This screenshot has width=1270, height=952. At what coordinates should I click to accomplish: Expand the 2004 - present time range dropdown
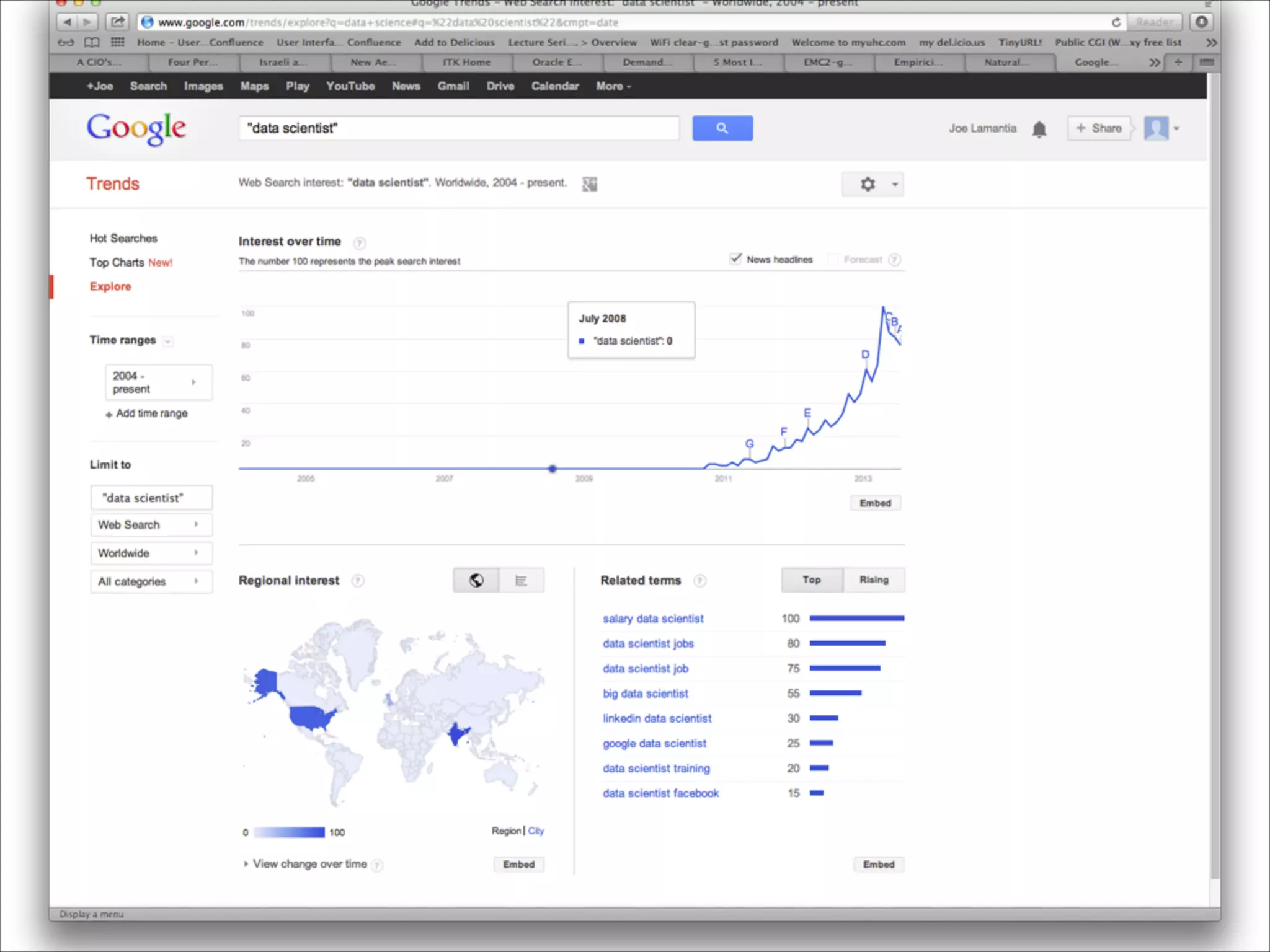tap(159, 382)
